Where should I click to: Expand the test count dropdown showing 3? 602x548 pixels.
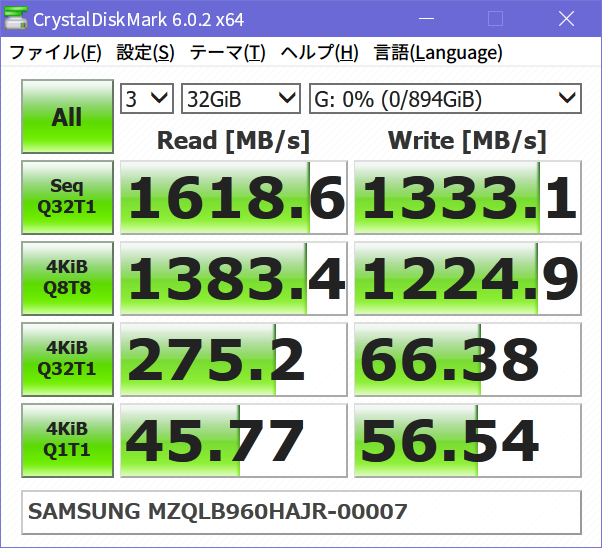point(147,98)
